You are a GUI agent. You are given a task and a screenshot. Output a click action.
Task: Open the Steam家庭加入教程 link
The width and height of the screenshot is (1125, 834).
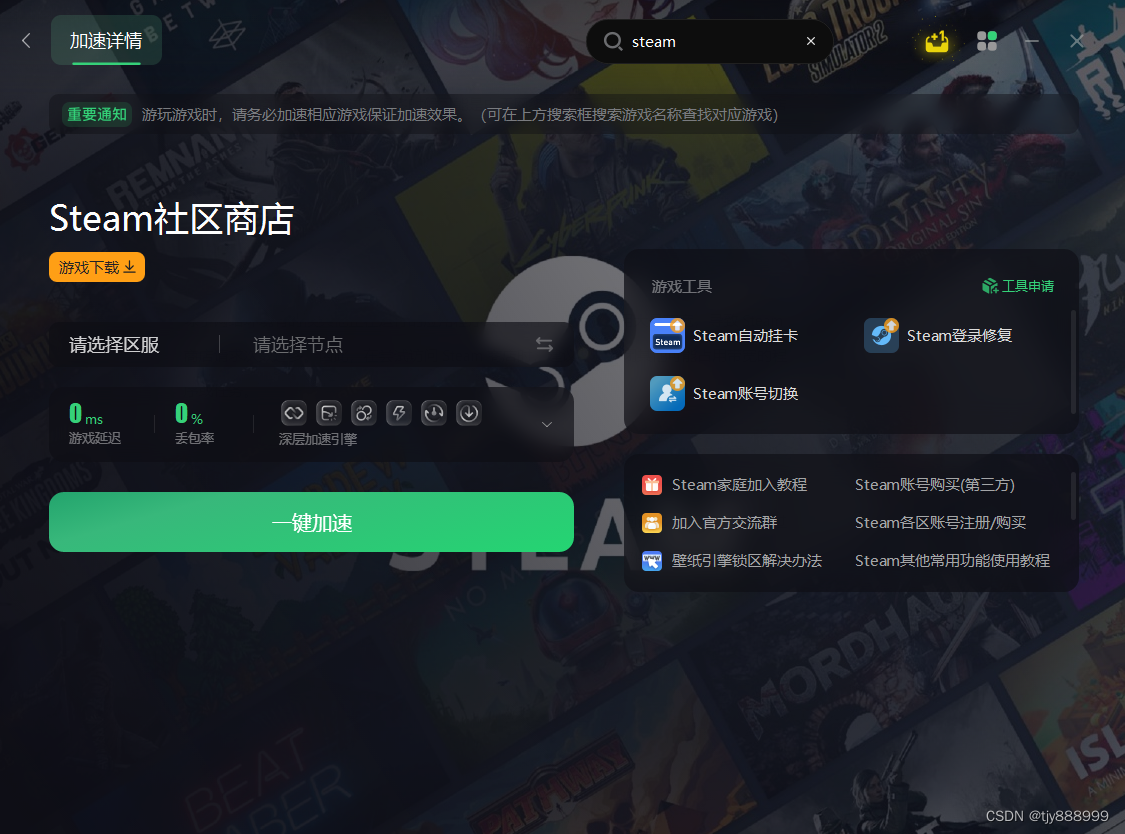(x=740, y=485)
